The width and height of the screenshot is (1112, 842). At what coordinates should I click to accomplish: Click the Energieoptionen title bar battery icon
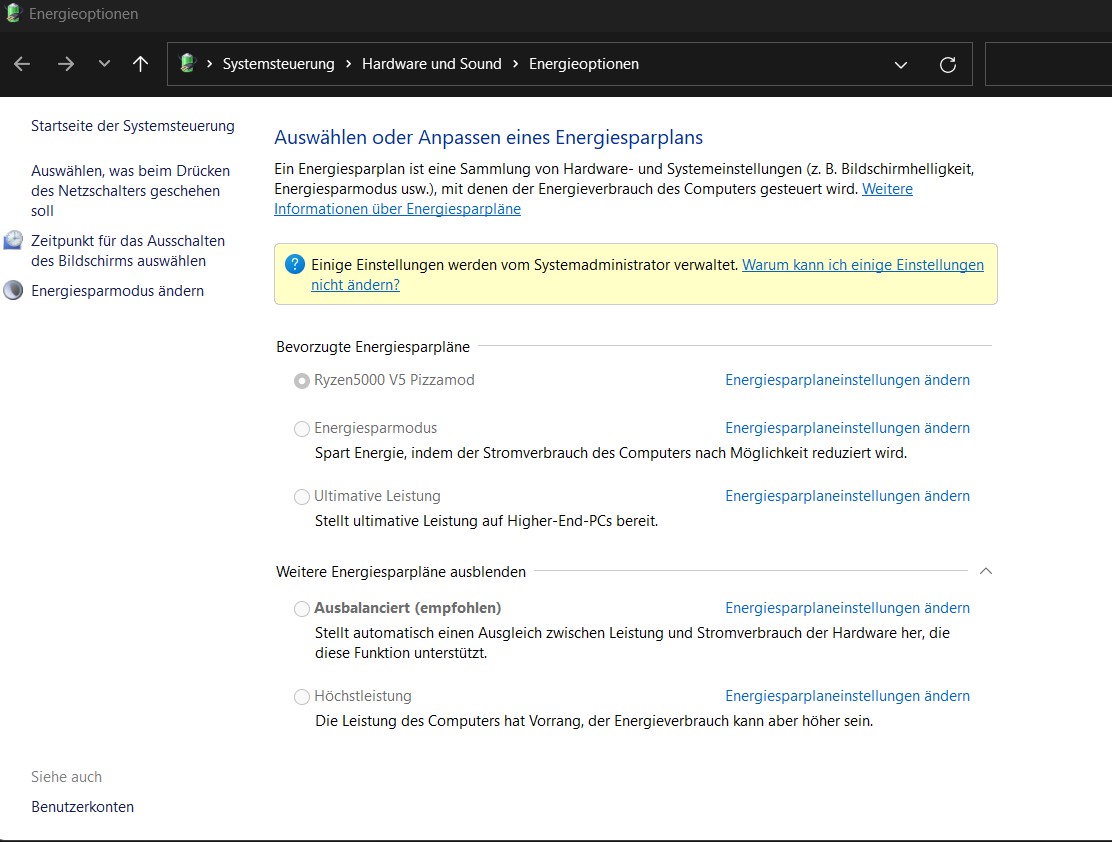click(13, 13)
